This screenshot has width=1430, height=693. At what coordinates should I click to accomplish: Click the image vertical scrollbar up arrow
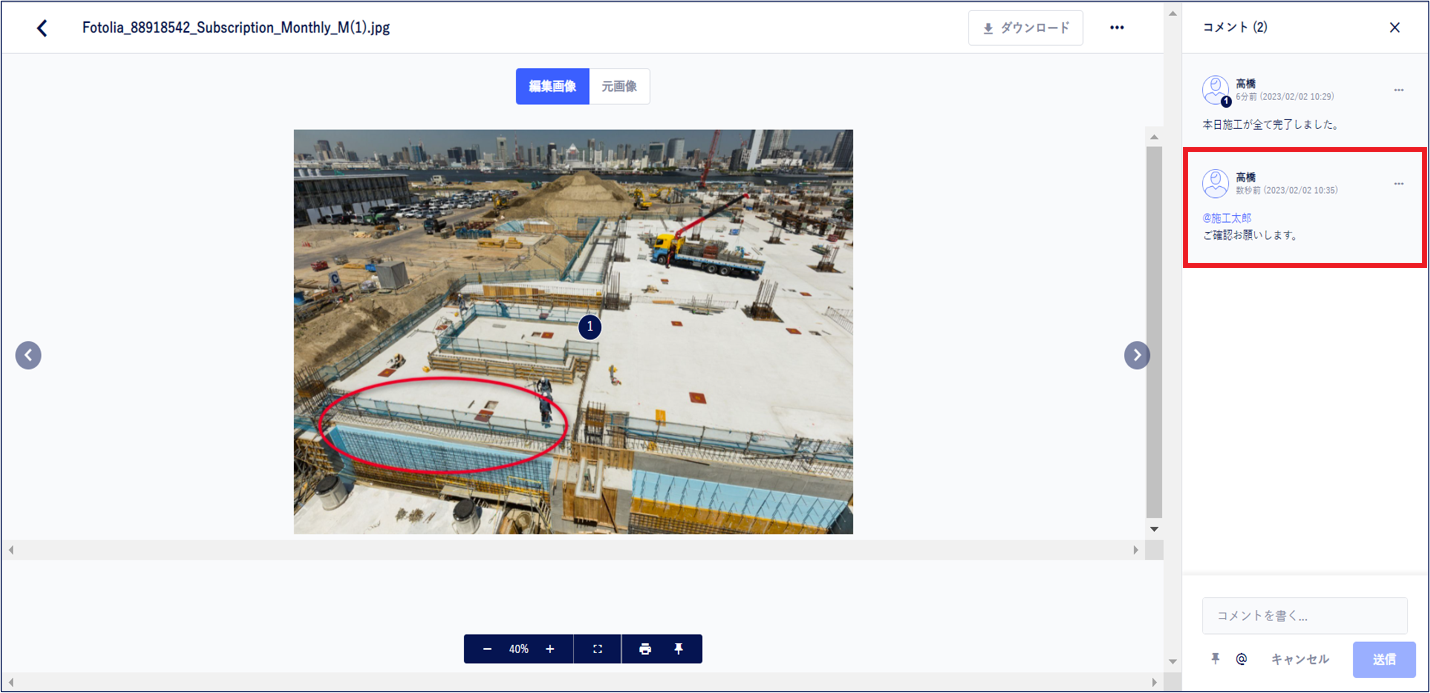1154,137
